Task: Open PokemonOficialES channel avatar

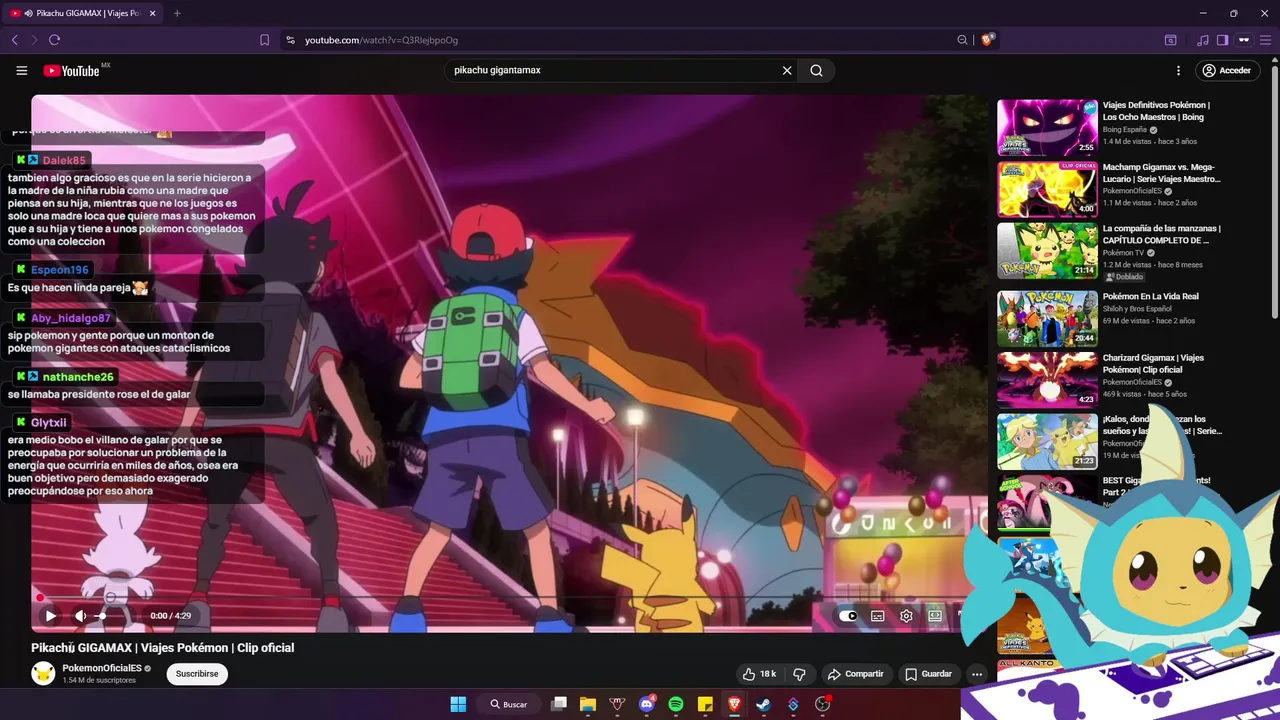Action: (43, 673)
